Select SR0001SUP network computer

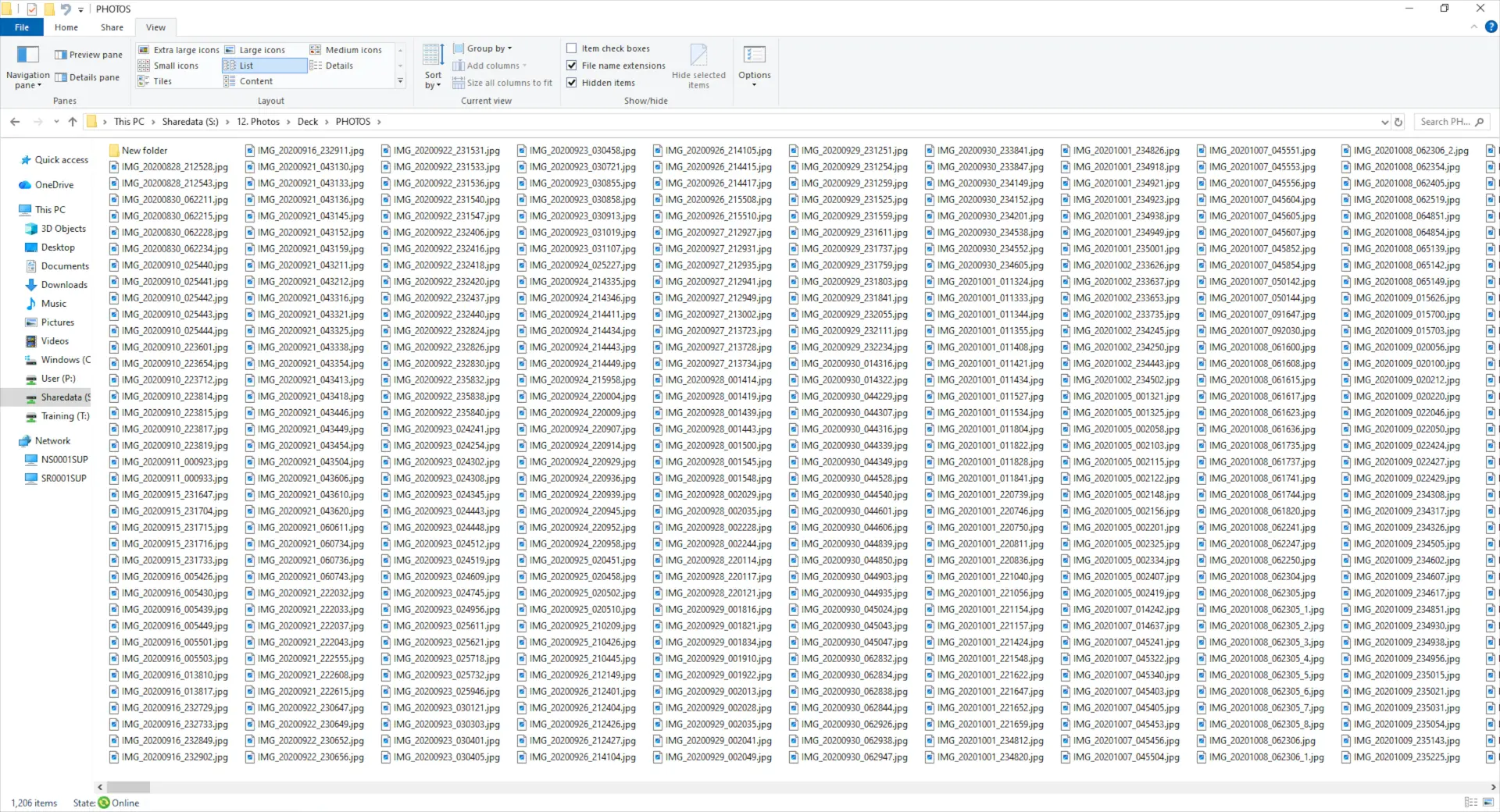click(x=55, y=479)
